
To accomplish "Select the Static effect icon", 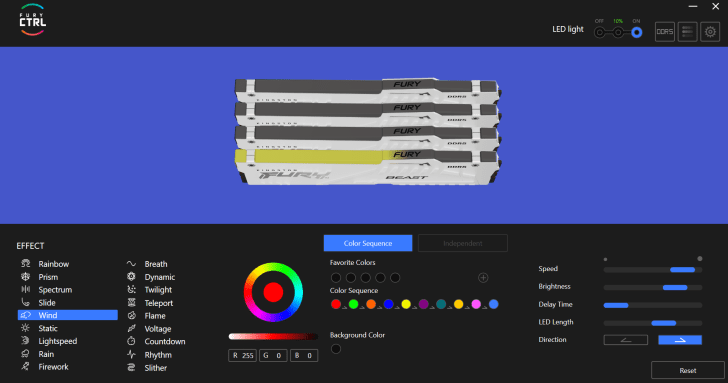I will (x=26, y=328).
